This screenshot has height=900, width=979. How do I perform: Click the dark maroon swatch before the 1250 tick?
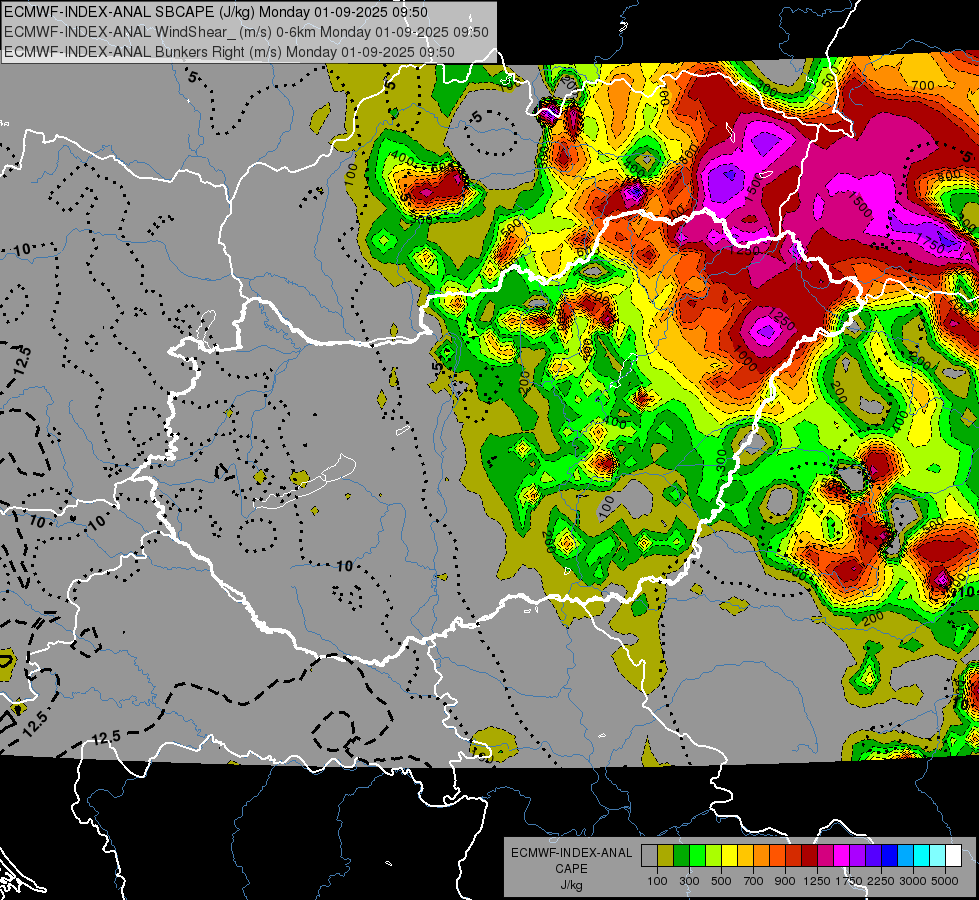[809, 855]
